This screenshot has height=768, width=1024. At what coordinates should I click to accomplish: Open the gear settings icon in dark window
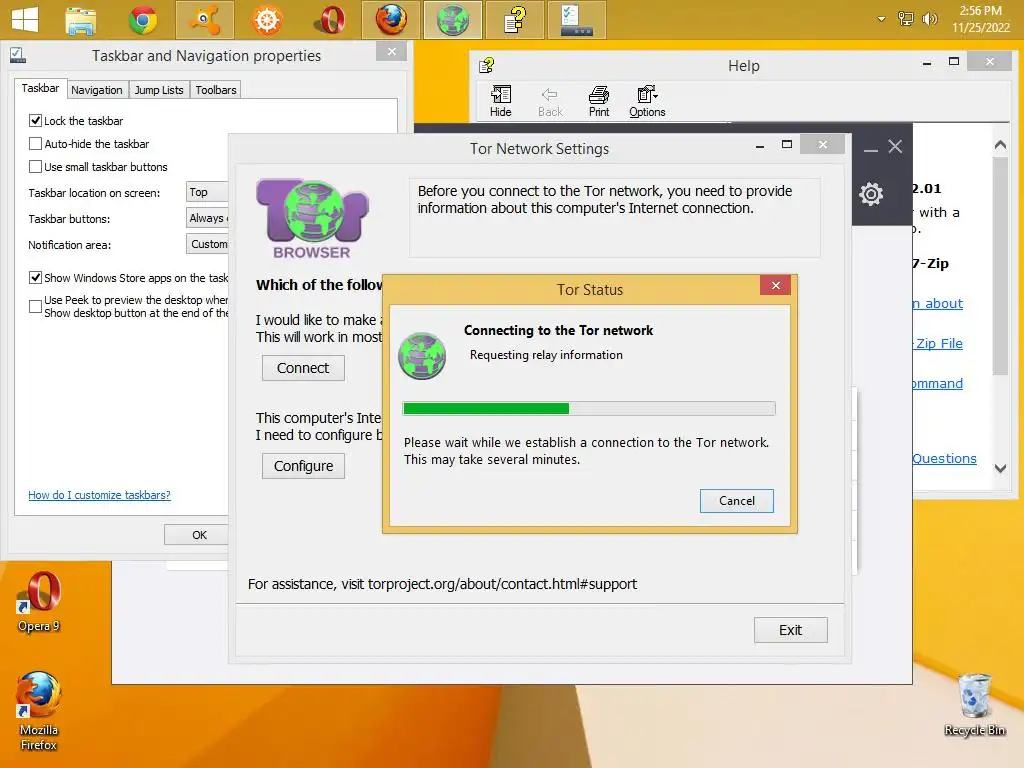[871, 194]
